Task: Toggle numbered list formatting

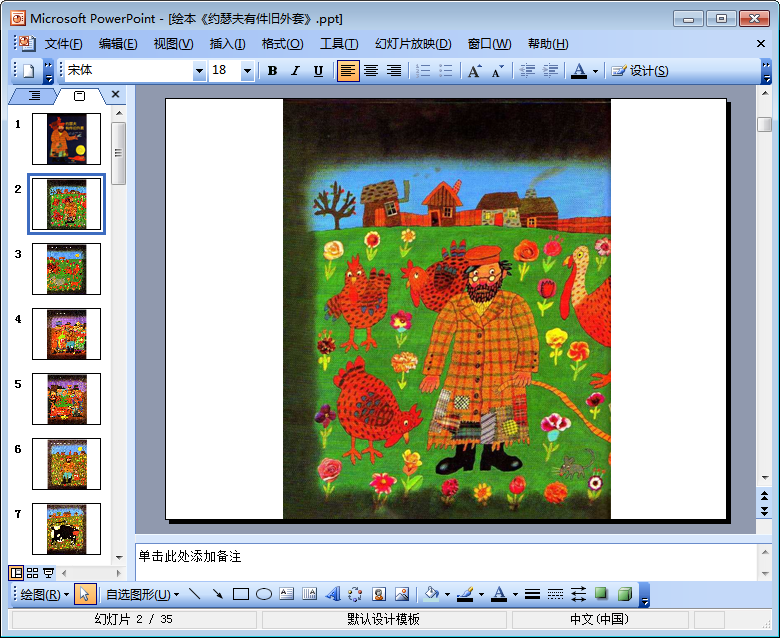Action: (x=423, y=71)
